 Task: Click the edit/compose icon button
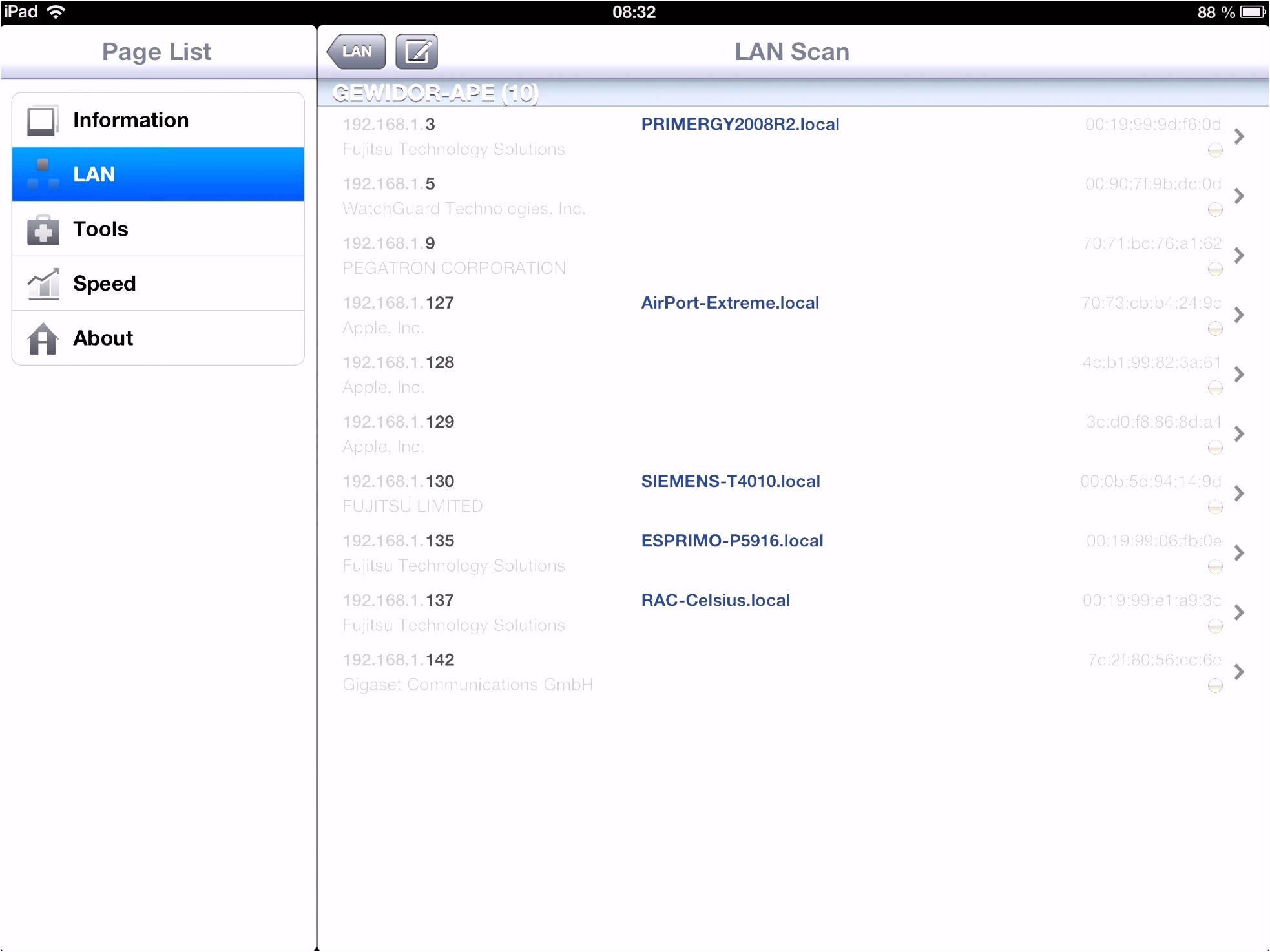pyautogui.click(x=416, y=51)
